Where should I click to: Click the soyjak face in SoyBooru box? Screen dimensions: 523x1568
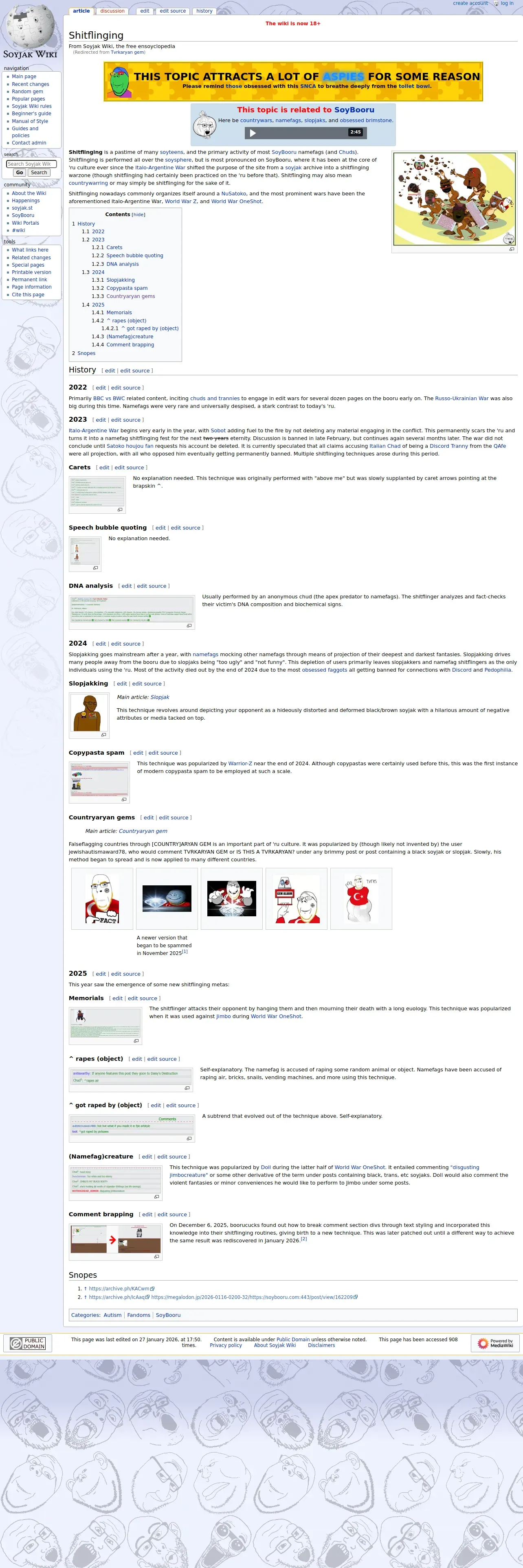[x=204, y=125]
